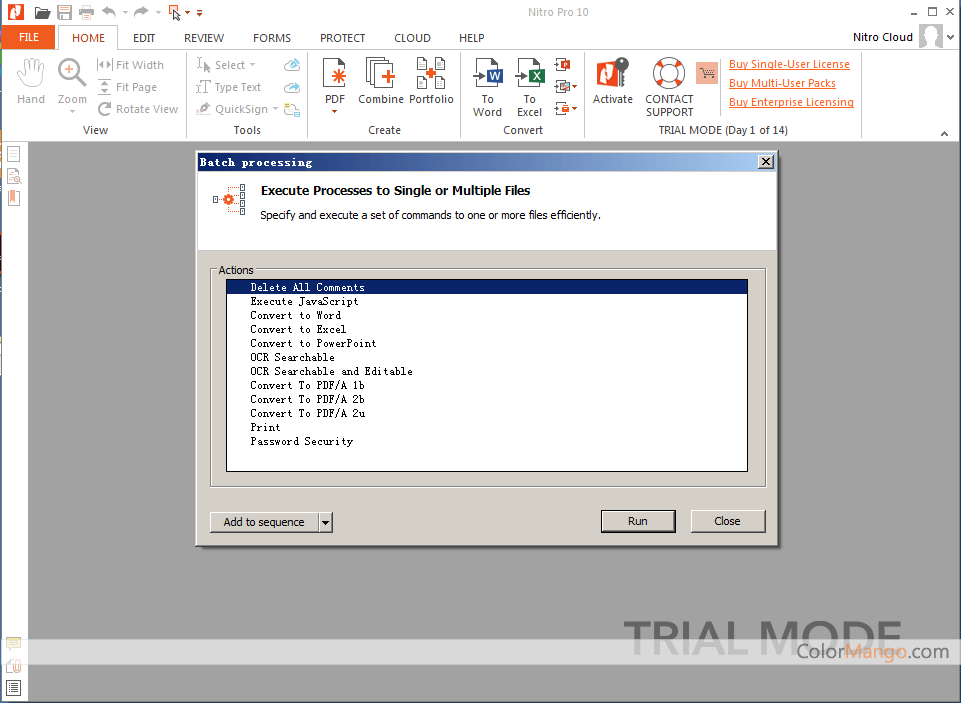Click the Redo arrow icon
The image size is (961, 703).
(x=141, y=12)
